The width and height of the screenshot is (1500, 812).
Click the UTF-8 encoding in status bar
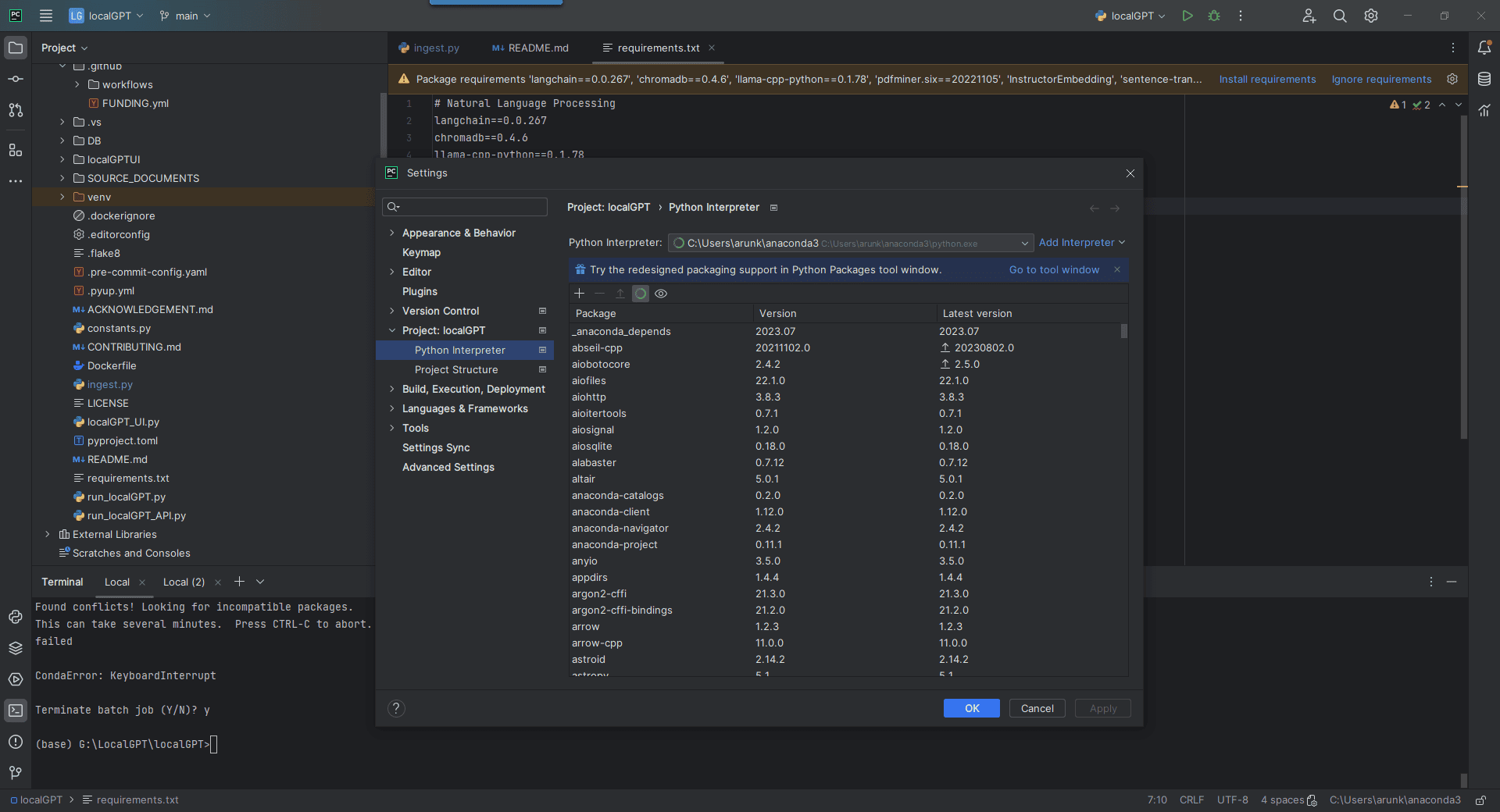(1232, 800)
